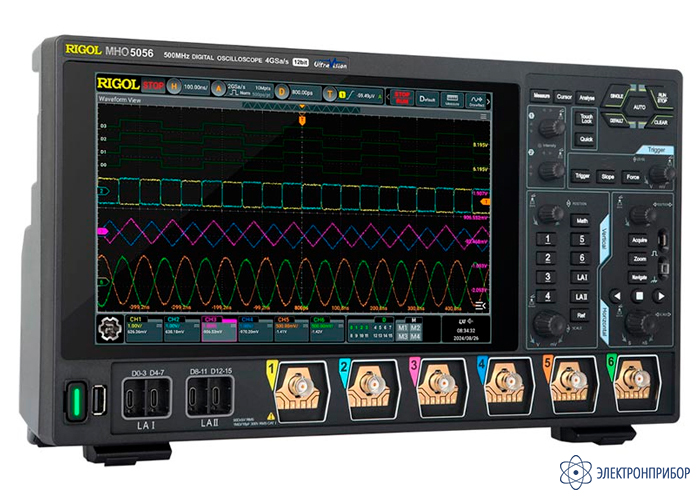Toggle the LA II logic analyzer key

pos(581,297)
